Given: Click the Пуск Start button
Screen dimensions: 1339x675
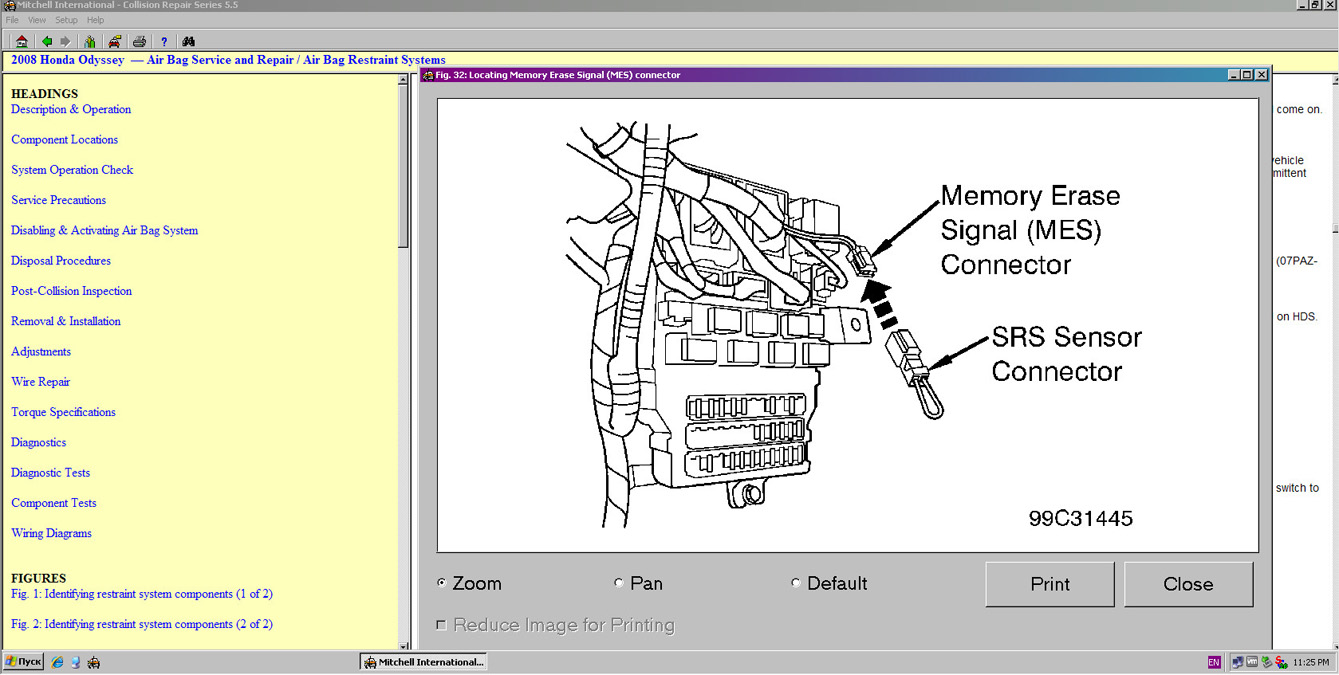Looking at the screenshot, I should coord(23,662).
